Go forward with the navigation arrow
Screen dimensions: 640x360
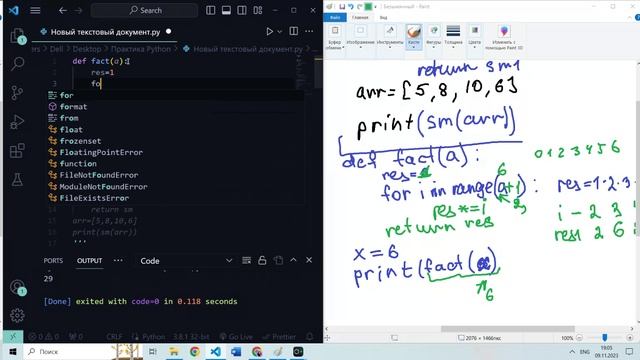coord(78,10)
